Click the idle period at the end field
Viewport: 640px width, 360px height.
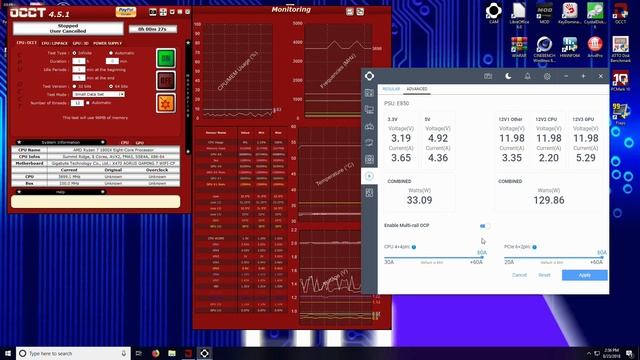pos(78,78)
